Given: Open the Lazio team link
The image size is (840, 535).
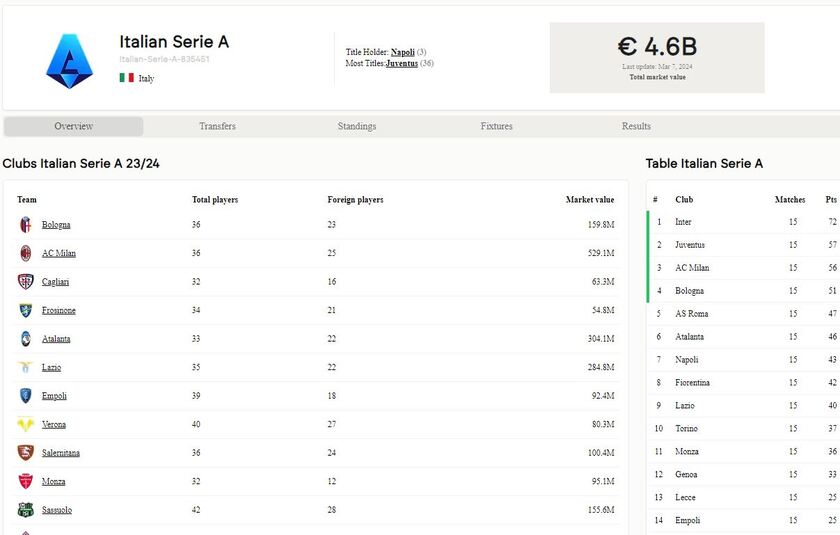Looking at the screenshot, I should click(51, 367).
